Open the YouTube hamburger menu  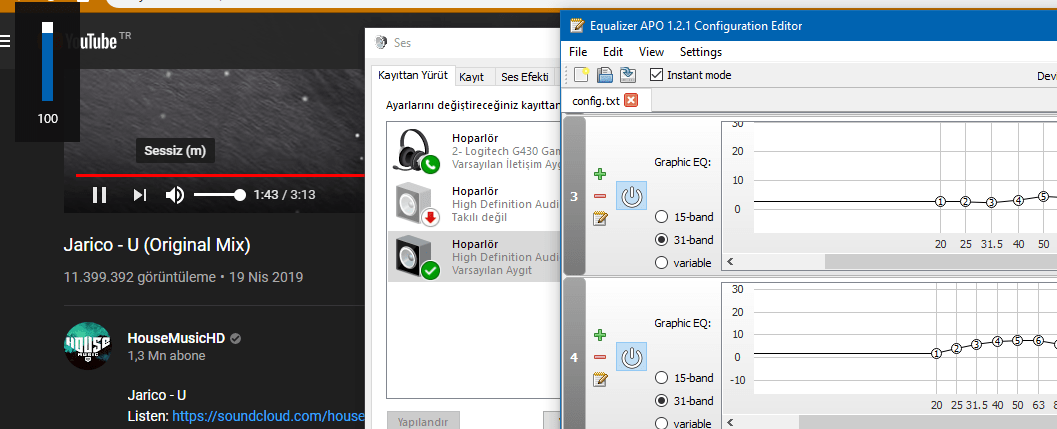click(x=5, y=41)
